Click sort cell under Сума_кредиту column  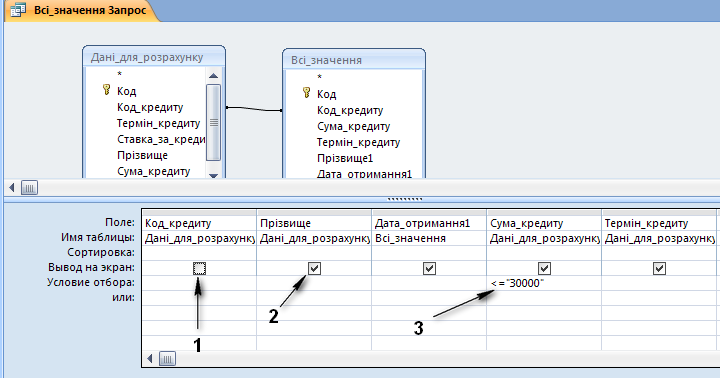click(x=544, y=253)
